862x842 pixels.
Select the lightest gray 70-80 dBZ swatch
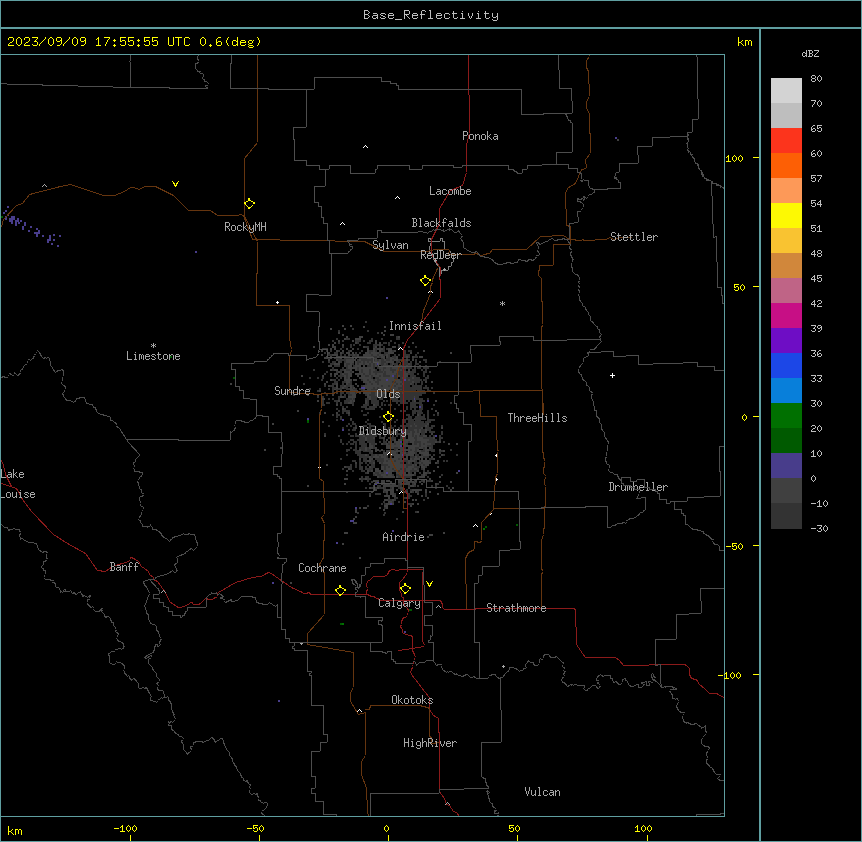[x=786, y=91]
